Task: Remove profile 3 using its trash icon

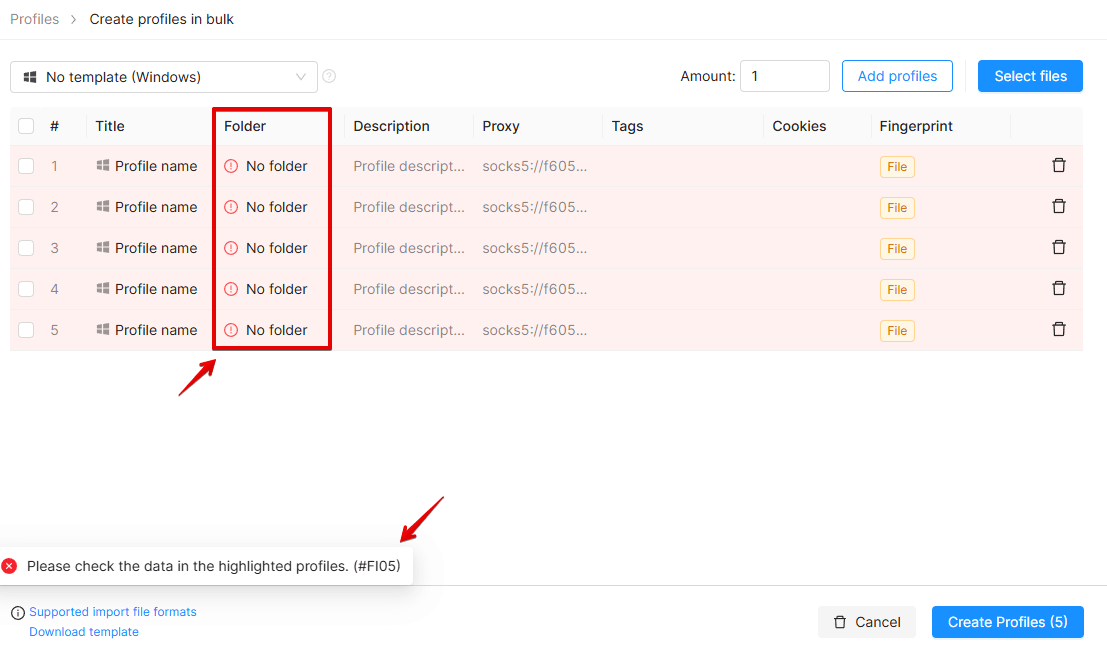Action: coord(1058,247)
